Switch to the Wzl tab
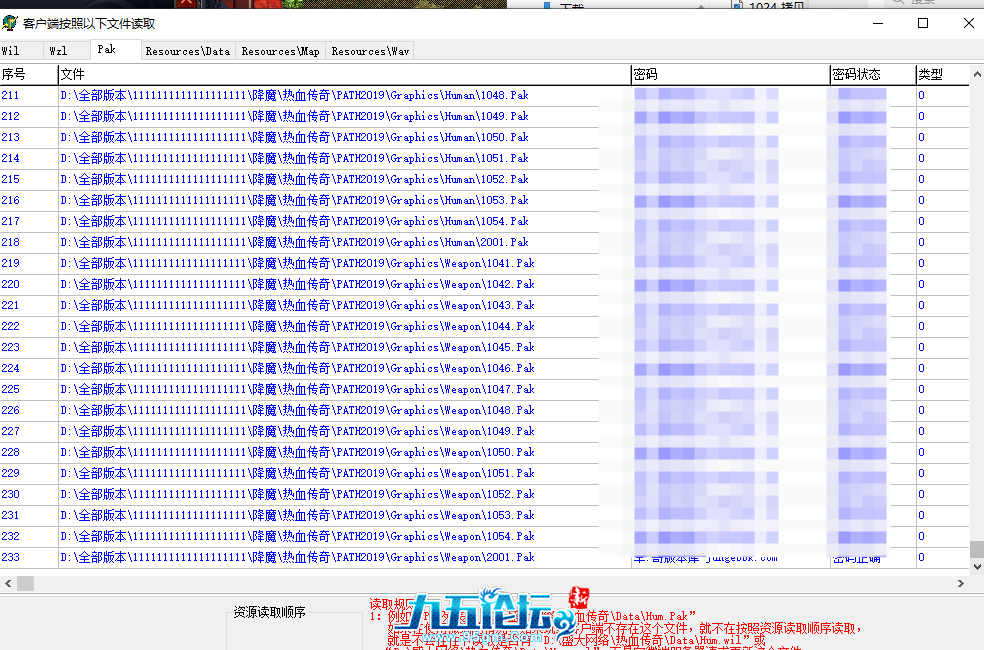The image size is (984, 650). (67, 51)
